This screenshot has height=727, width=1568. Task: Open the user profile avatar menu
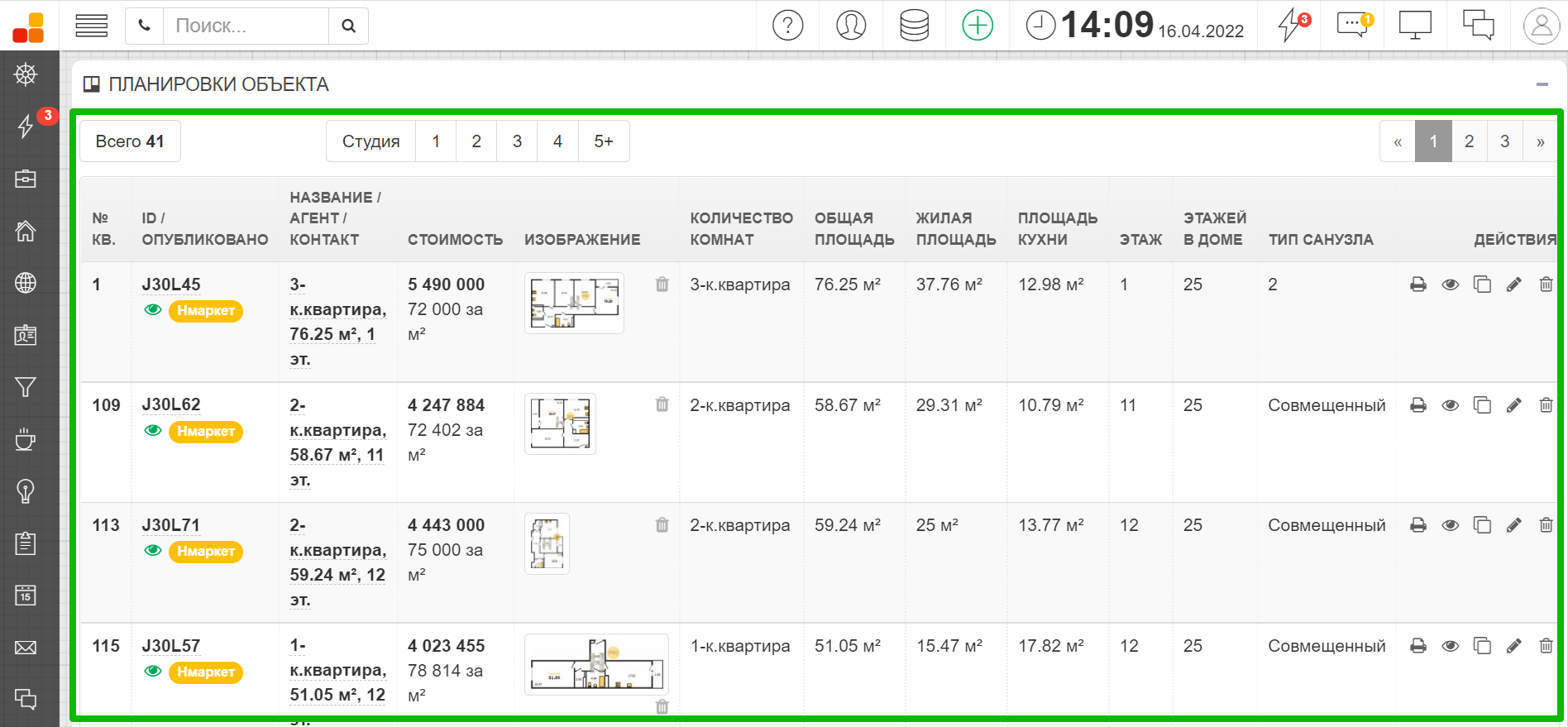pos(1541,26)
